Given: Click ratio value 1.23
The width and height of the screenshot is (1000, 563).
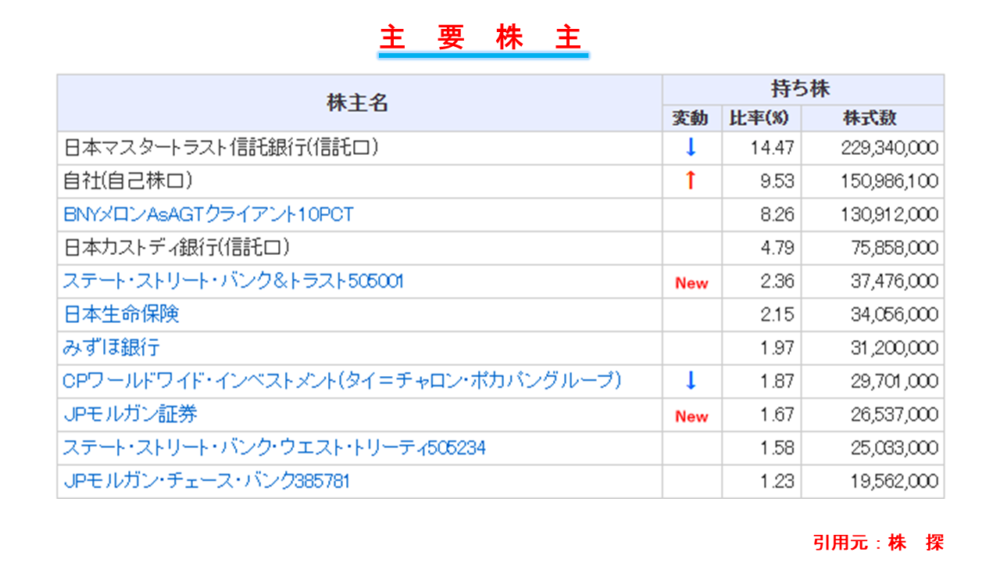Looking at the screenshot, I should (x=777, y=481).
